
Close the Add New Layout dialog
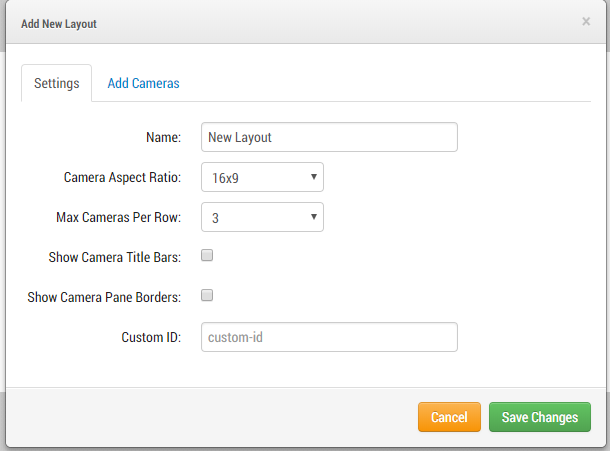(x=586, y=21)
